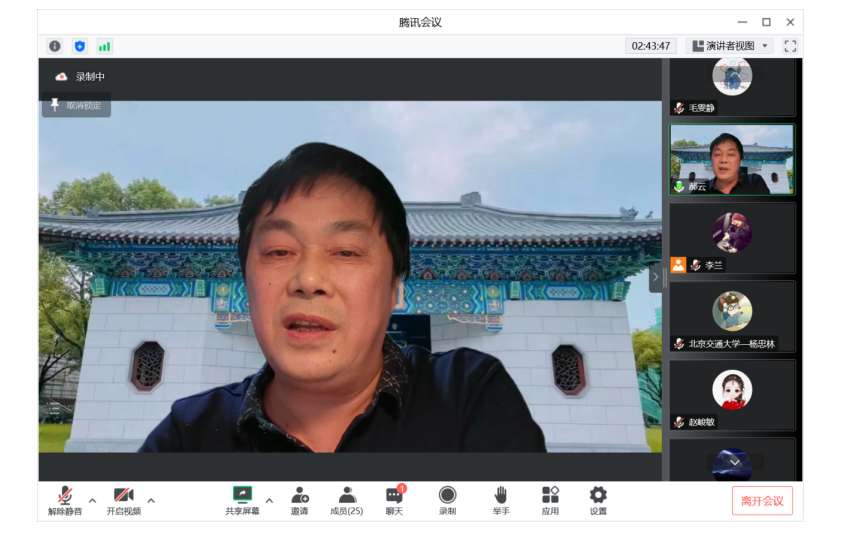This screenshot has width=865, height=533.
Task: Open meeting info icon in top bar
Action: [x=55, y=46]
